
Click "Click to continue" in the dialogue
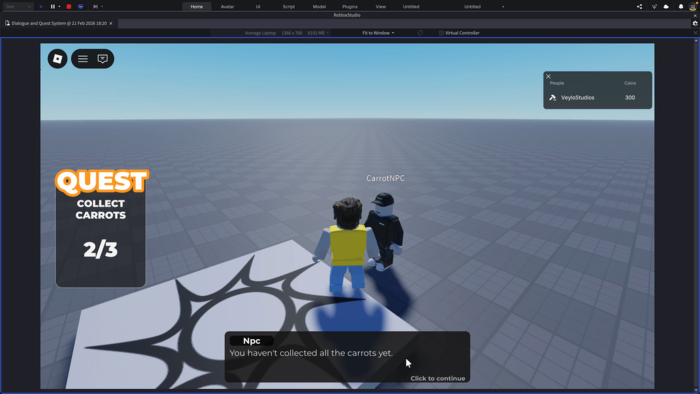pyautogui.click(x=438, y=378)
